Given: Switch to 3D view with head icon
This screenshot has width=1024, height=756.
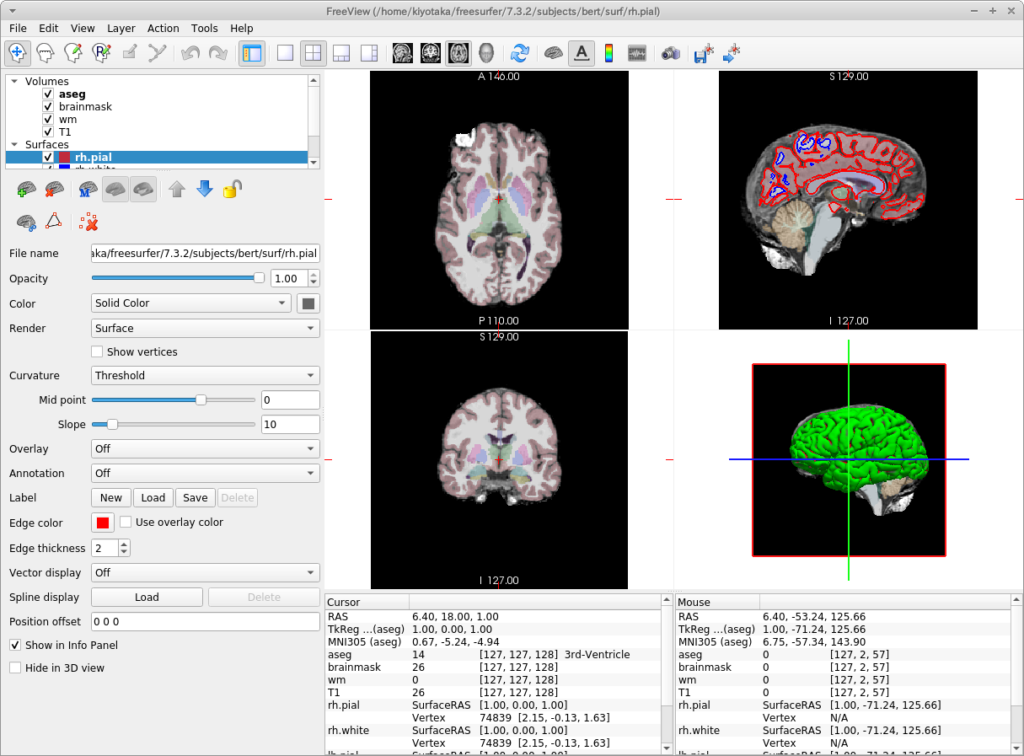Looking at the screenshot, I should point(486,53).
